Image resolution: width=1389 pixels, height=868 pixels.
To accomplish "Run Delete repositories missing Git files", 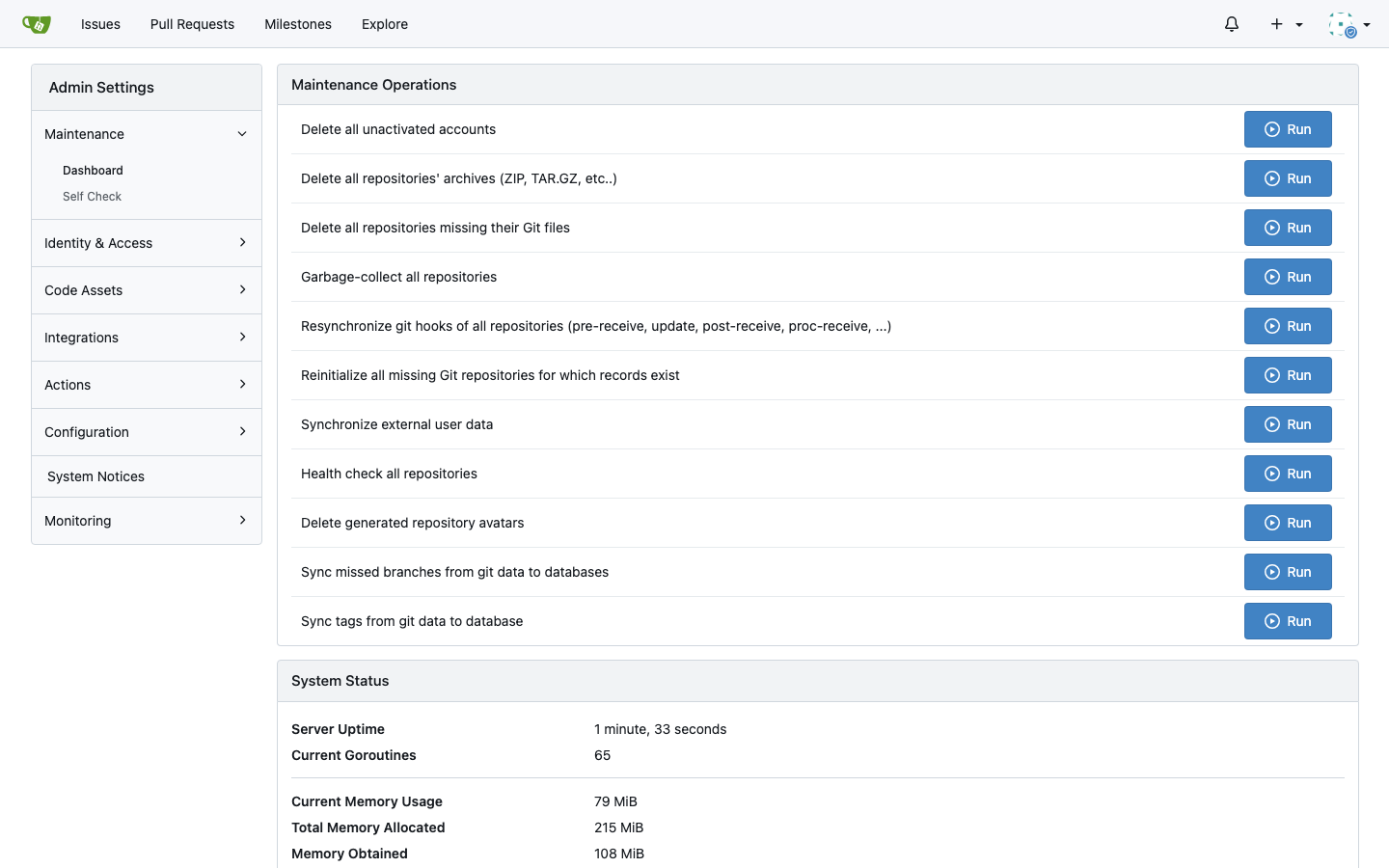I will 1288,228.
